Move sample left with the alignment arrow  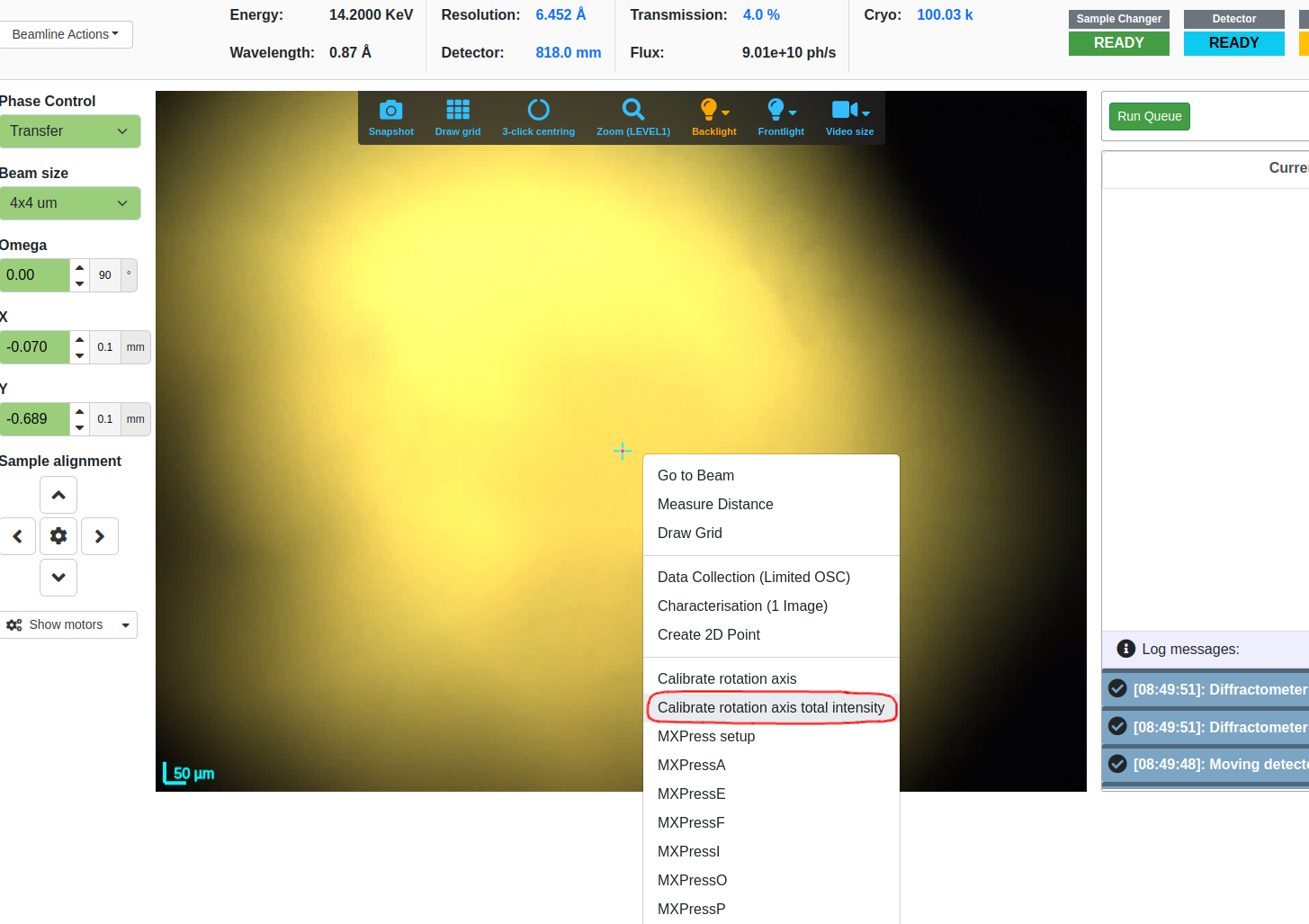[17, 536]
